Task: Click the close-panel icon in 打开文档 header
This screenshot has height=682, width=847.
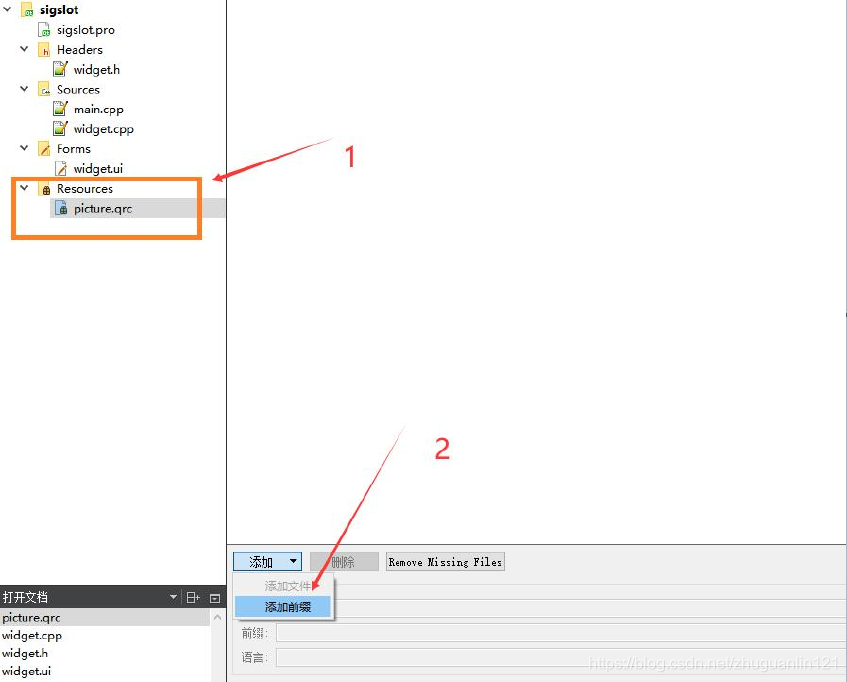Action: click(x=215, y=598)
